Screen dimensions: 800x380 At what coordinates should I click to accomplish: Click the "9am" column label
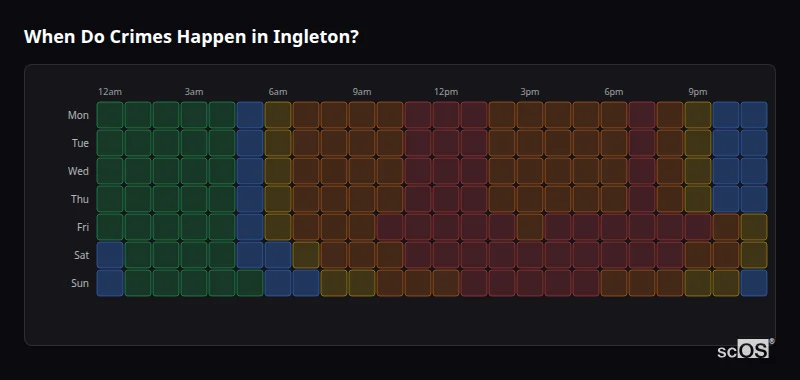[362, 92]
